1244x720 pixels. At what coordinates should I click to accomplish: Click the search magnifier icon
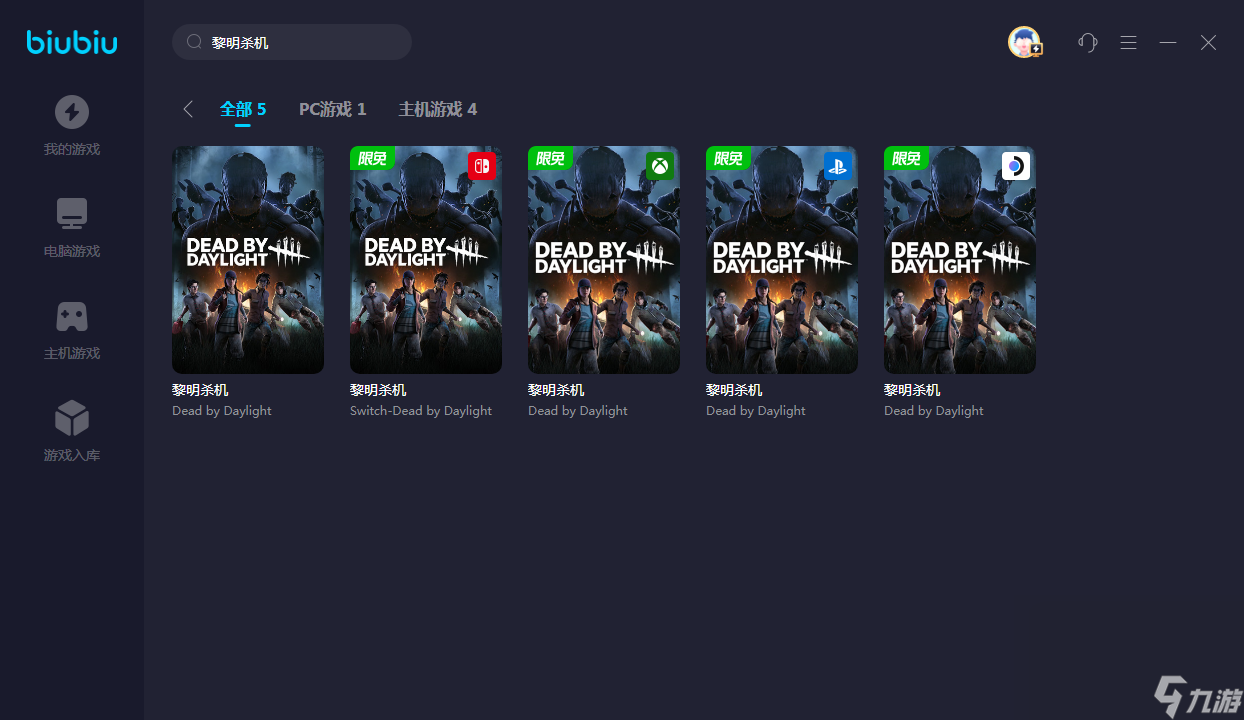click(x=195, y=43)
